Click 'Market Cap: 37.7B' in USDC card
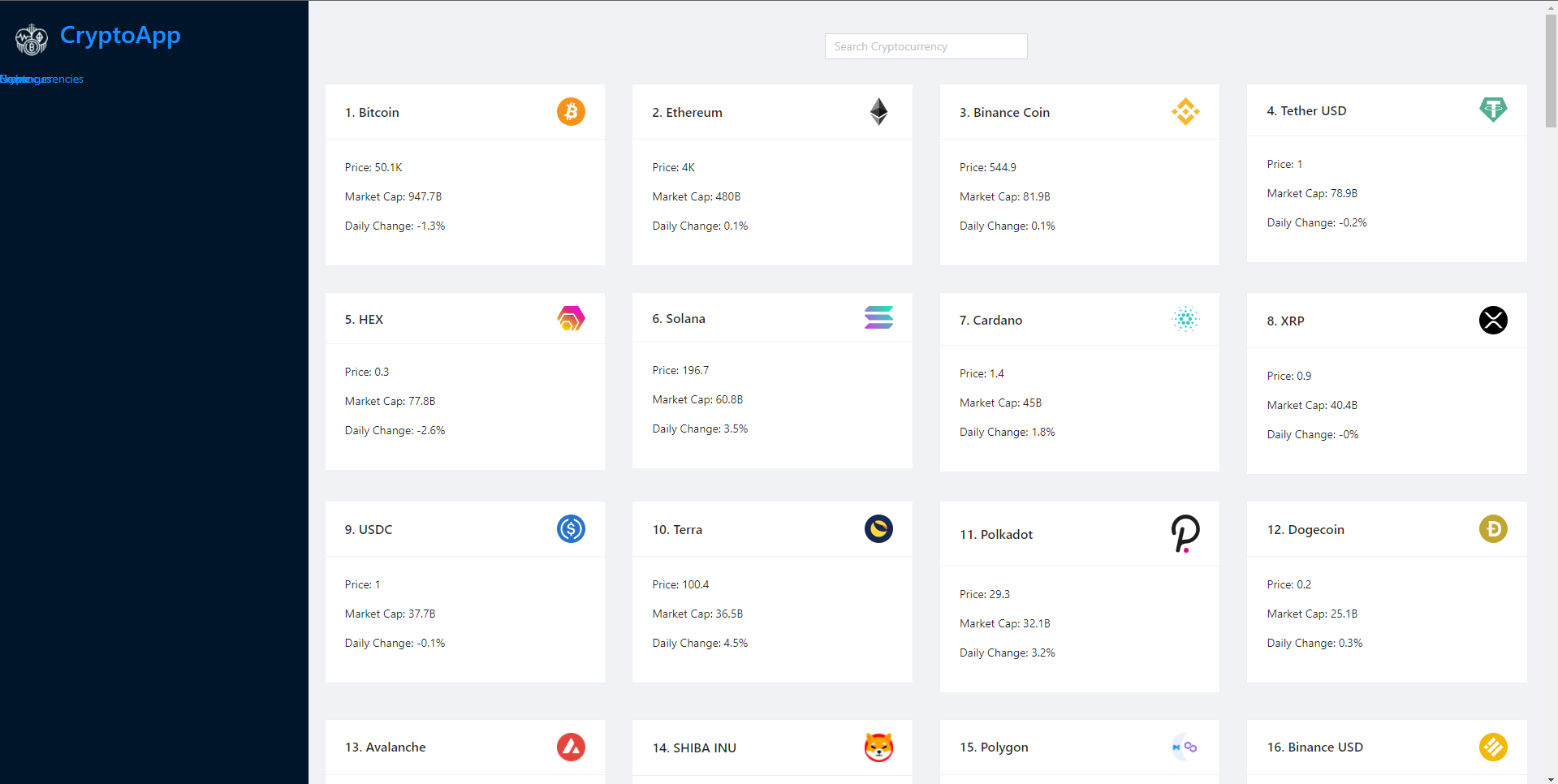 coord(390,614)
